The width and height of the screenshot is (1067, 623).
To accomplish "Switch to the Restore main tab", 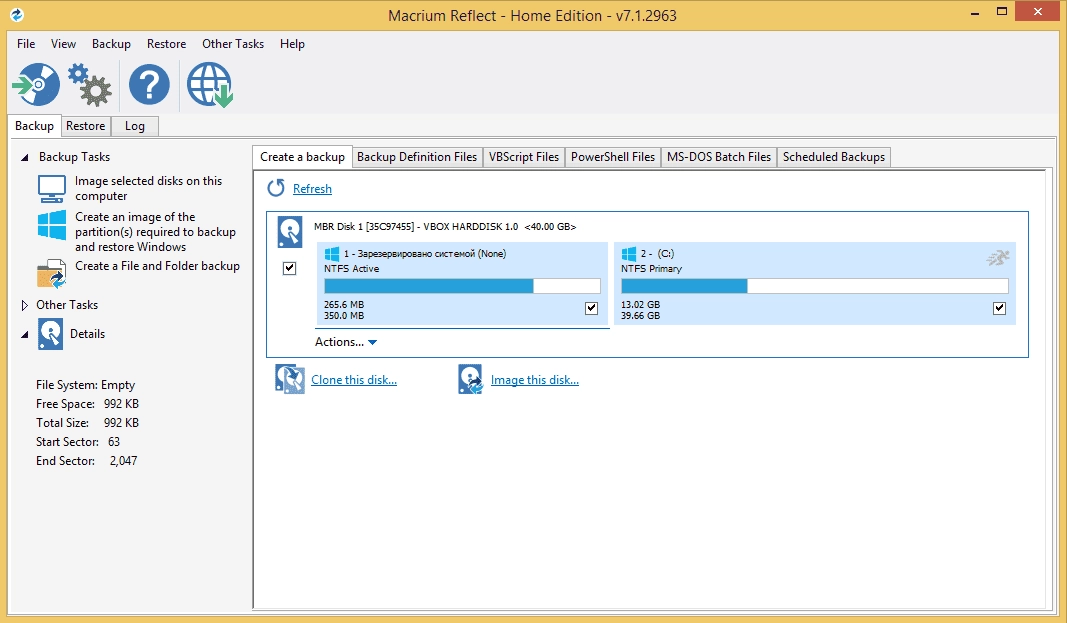I will [86, 126].
